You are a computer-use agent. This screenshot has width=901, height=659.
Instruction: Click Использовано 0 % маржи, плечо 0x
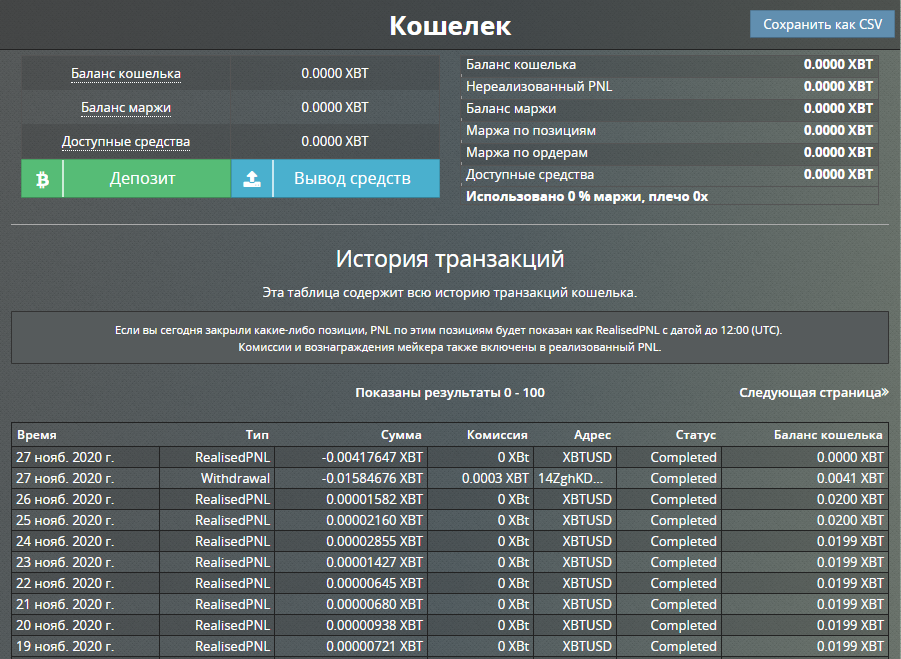pos(587,196)
